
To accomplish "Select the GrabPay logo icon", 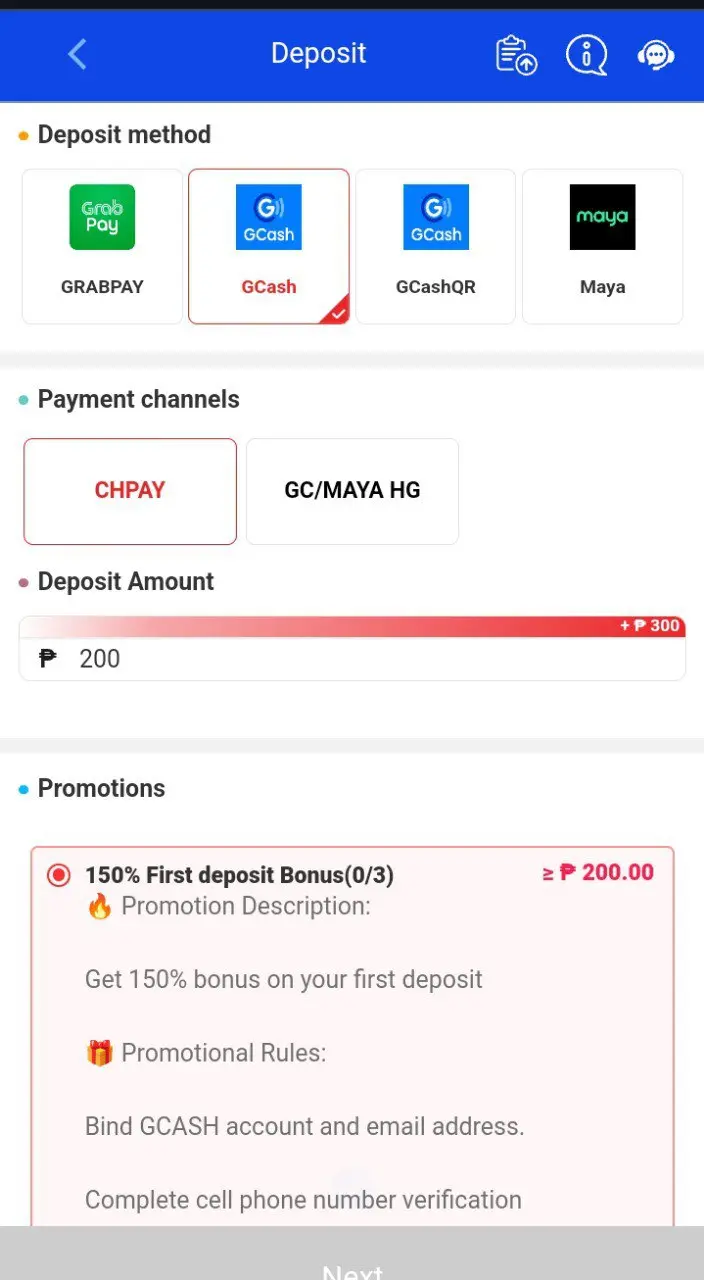I will (x=102, y=217).
